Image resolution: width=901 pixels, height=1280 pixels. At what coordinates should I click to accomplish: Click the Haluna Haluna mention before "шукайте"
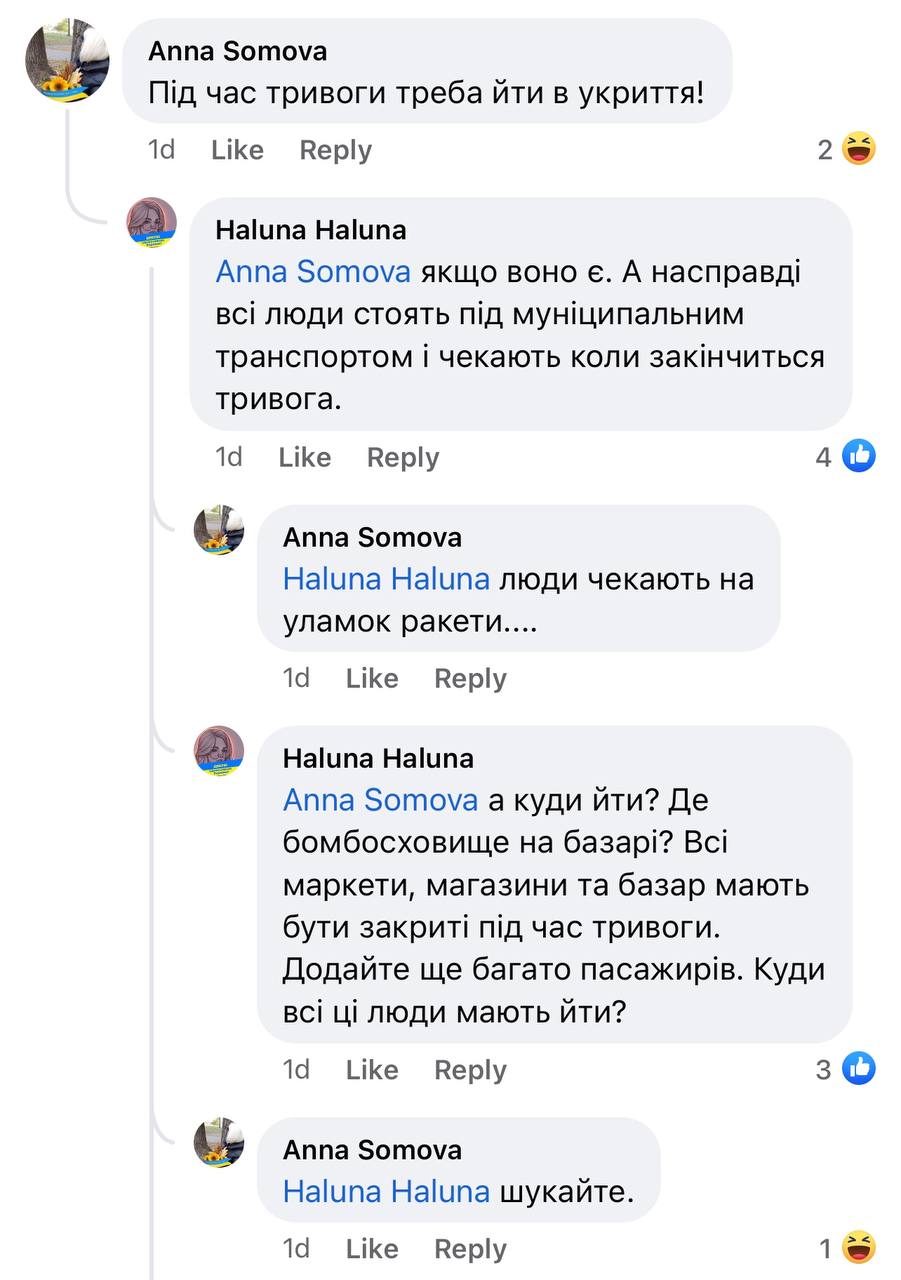(x=386, y=1191)
